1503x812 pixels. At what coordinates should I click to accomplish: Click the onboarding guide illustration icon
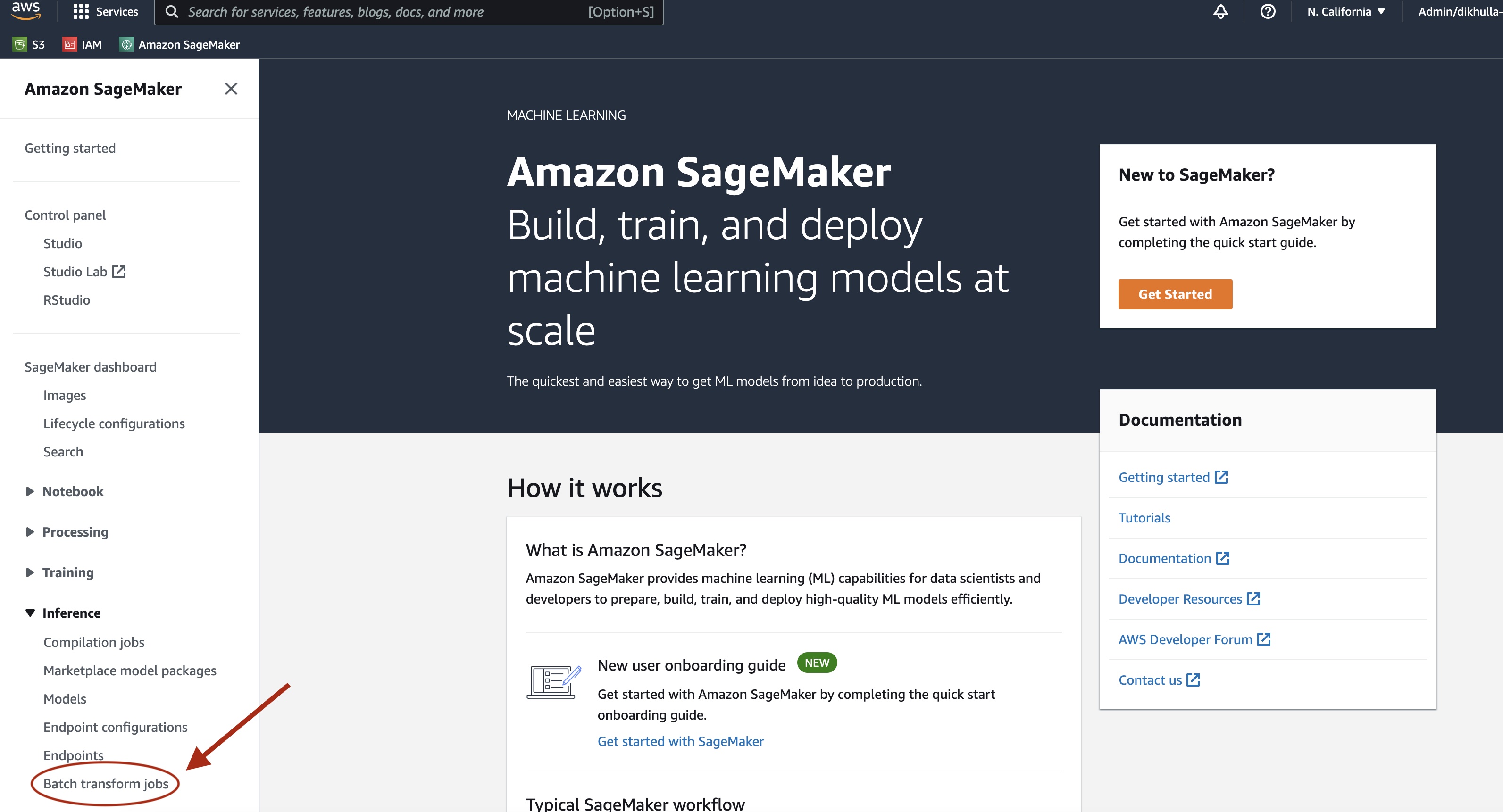(554, 681)
